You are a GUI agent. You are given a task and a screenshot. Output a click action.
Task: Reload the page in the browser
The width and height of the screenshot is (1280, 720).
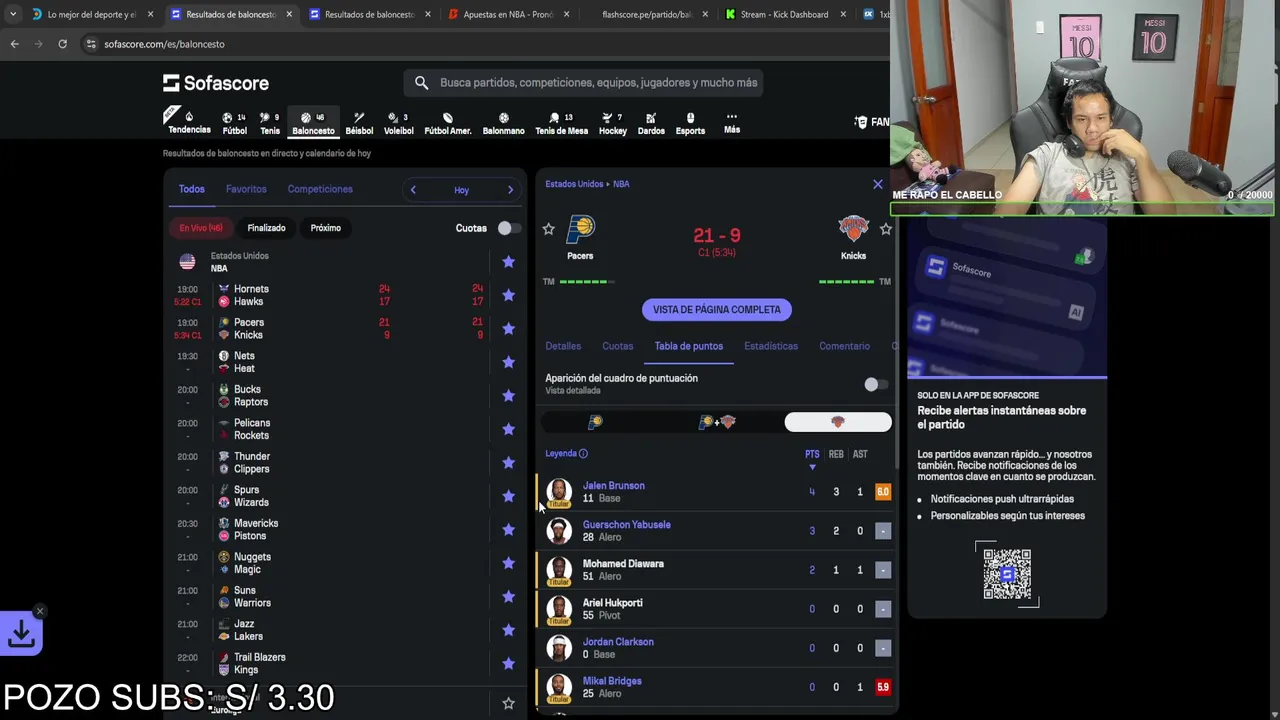click(62, 44)
